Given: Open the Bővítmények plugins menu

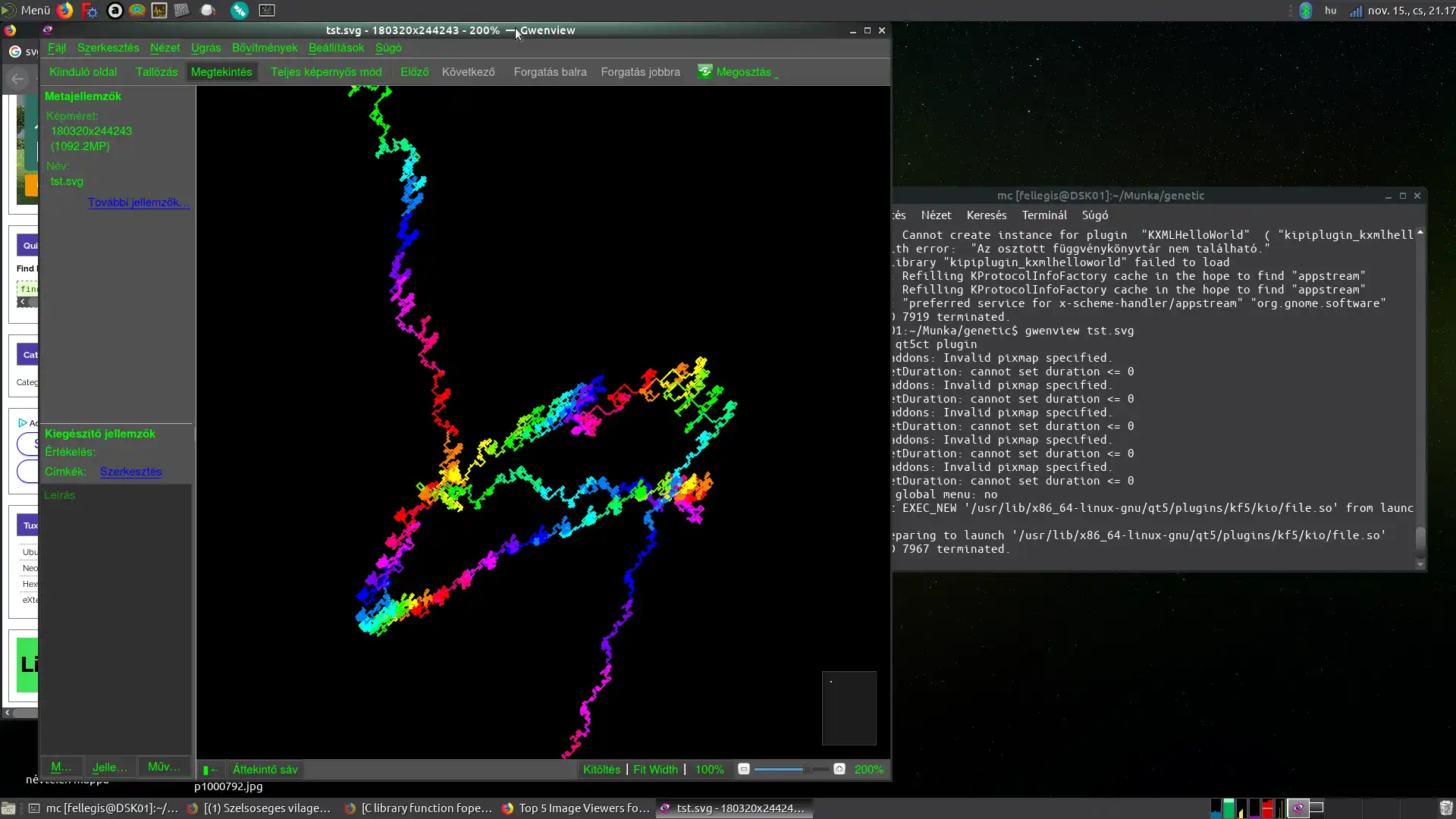Looking at the screenshot, I should 264,47.
